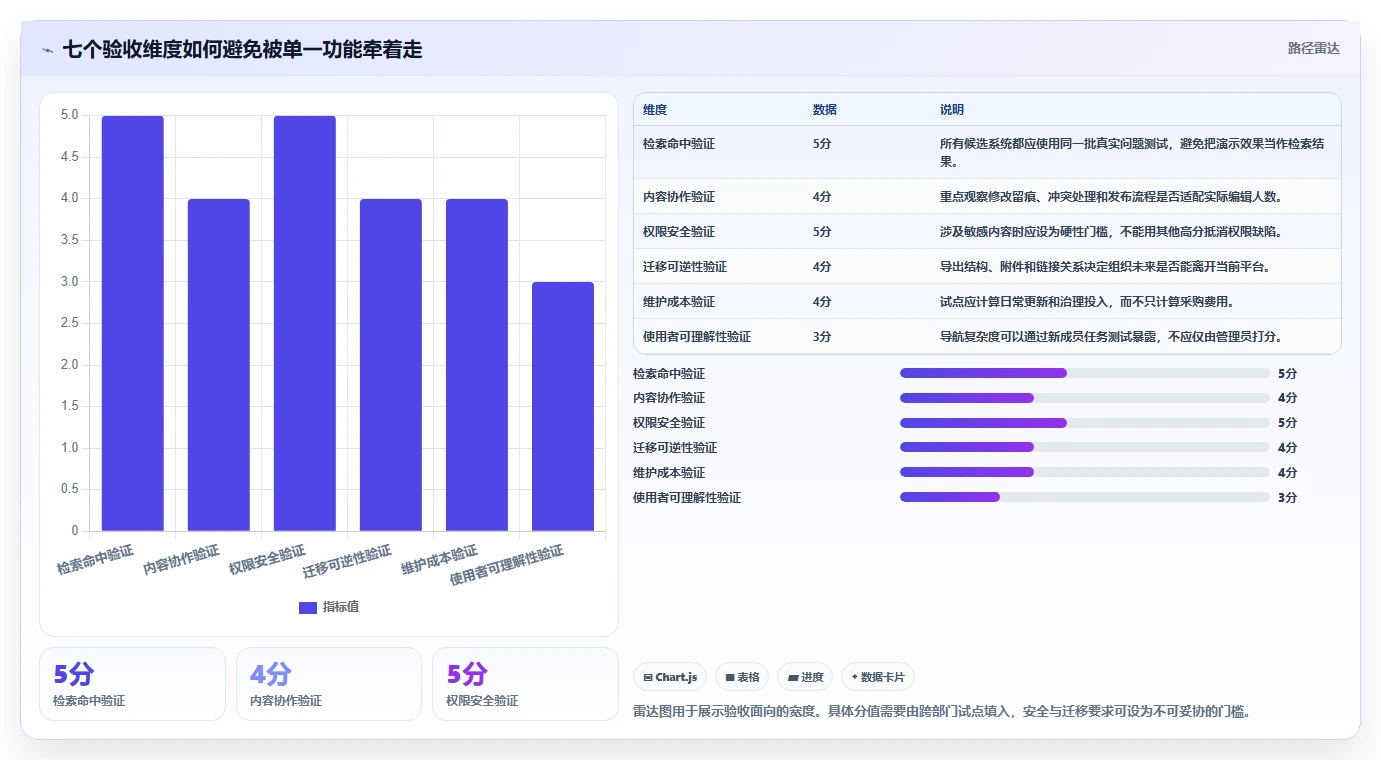This screenshot has width=1381, height=760.
Task: Select the 表格 tag chip
Action: 742,677
